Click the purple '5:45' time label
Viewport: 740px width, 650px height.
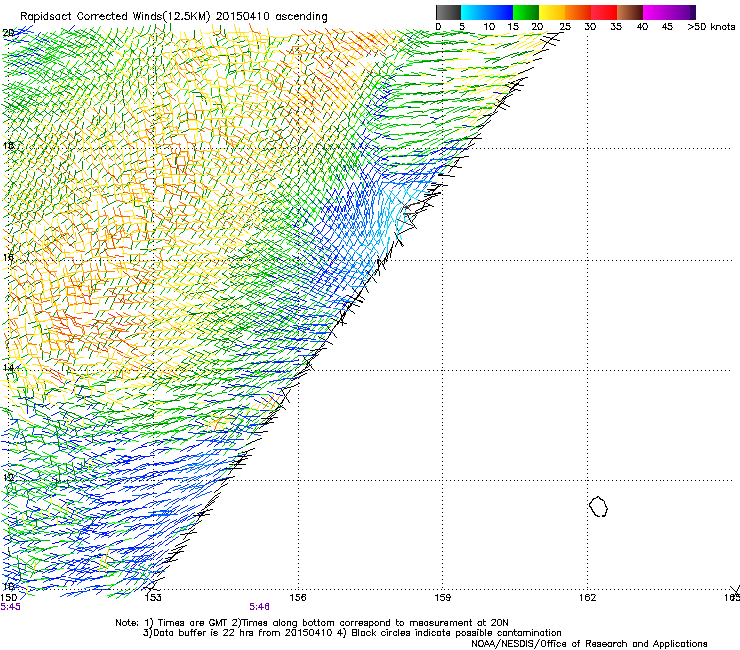(10, 607)
